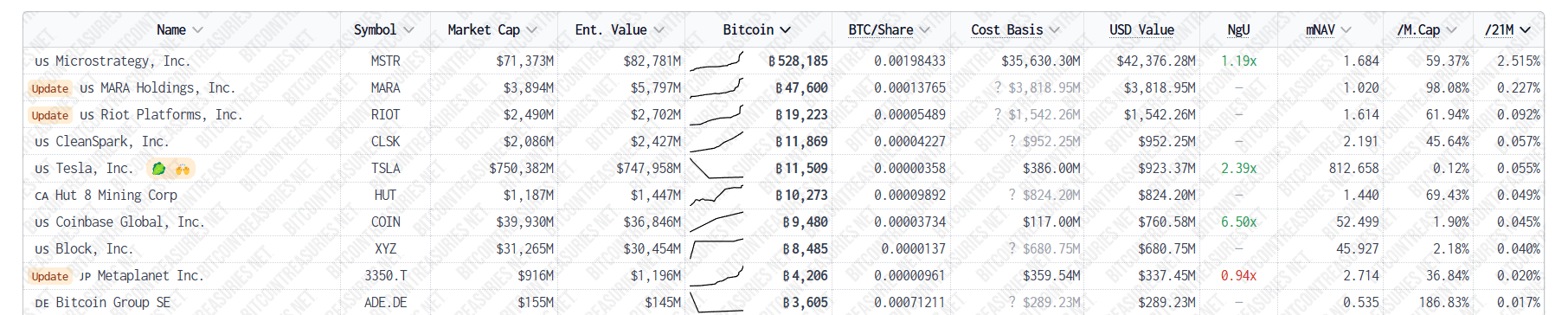Click the question mark before Hut 8's $824.20M cost basis

(x=1012, y=195)
